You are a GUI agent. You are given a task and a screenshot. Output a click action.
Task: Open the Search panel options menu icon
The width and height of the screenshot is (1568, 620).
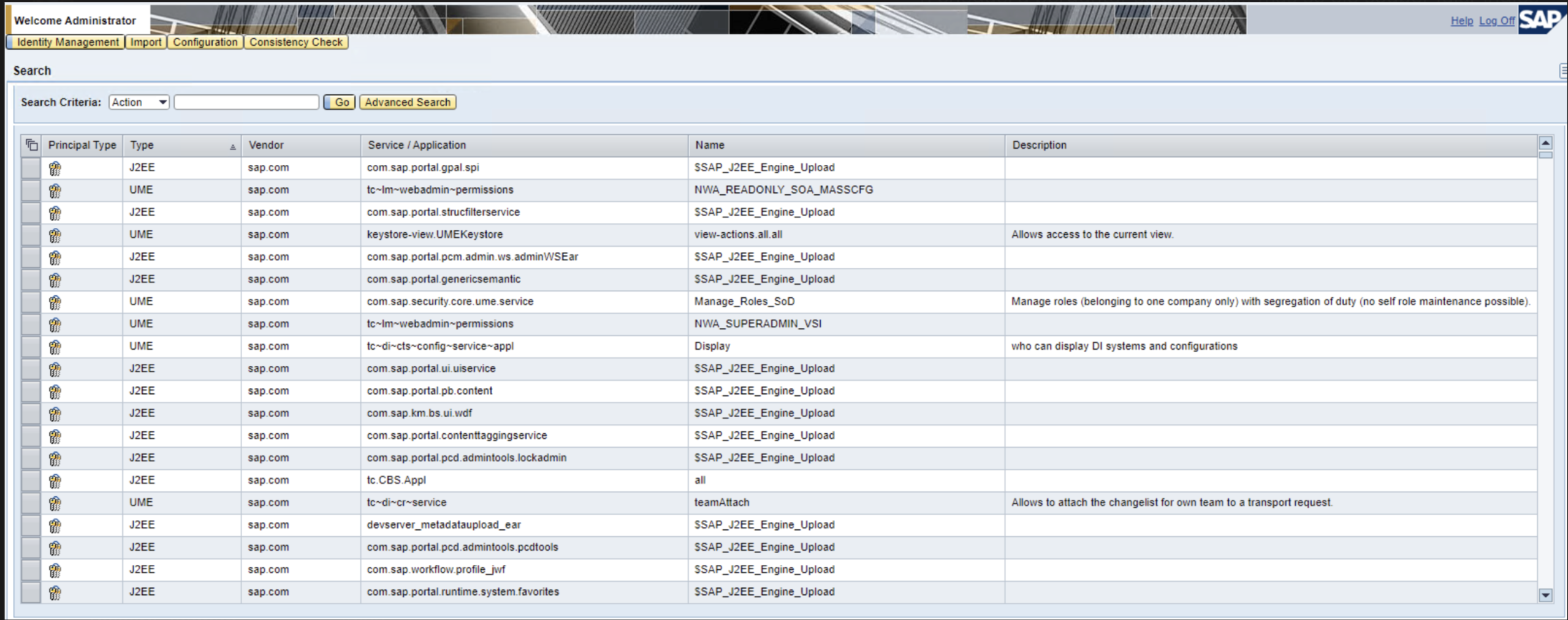click(1563, 71)
